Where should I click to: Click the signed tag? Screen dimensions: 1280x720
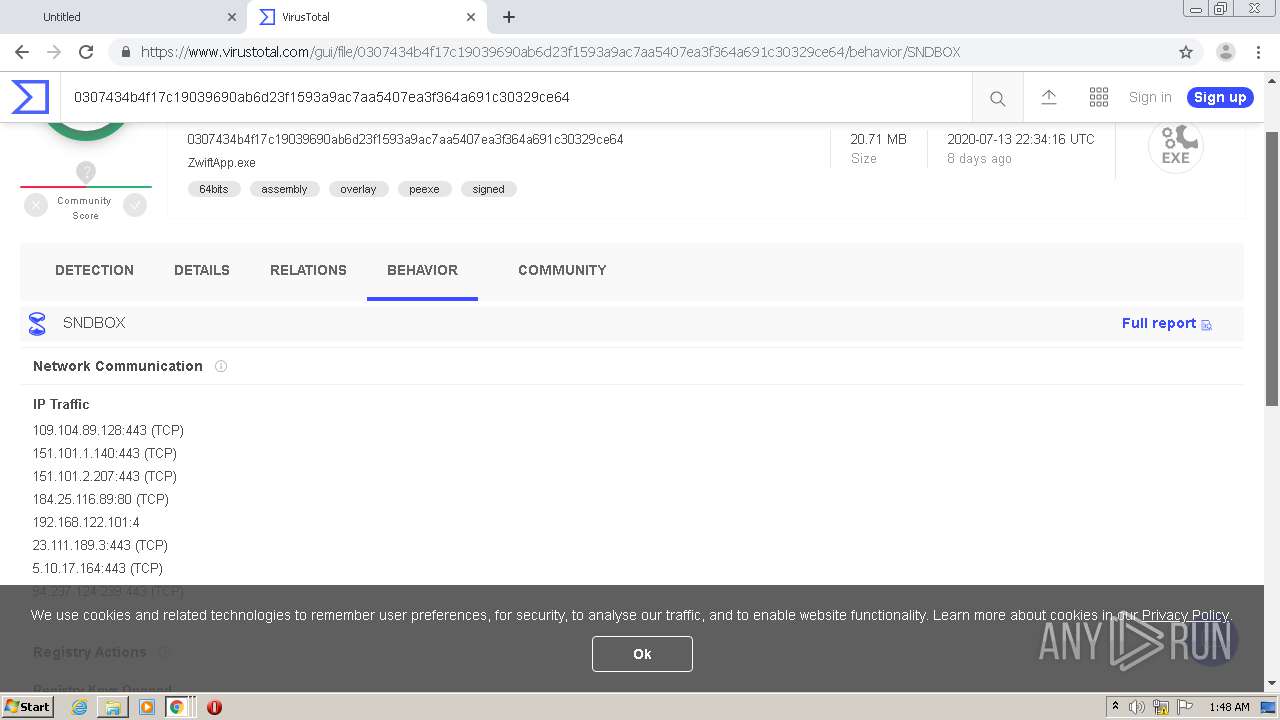click(x=488, y=189)
